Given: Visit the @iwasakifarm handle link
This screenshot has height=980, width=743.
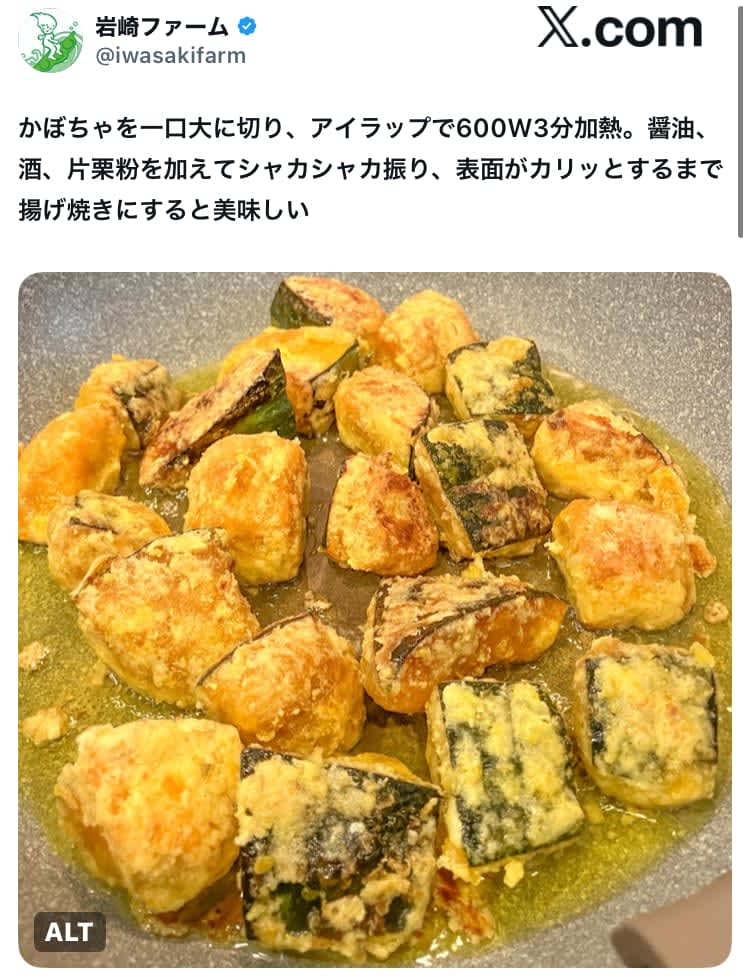Looking at the screenshot, I should (171, 56).
